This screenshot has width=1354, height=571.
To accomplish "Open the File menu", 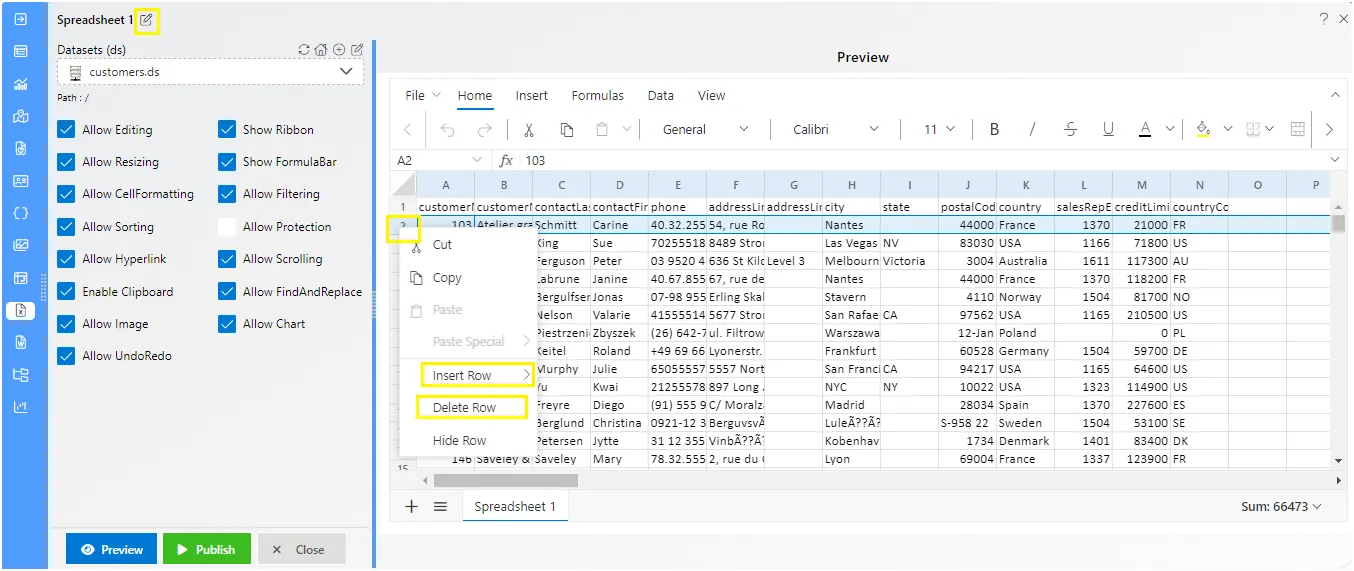I will 423,96.
